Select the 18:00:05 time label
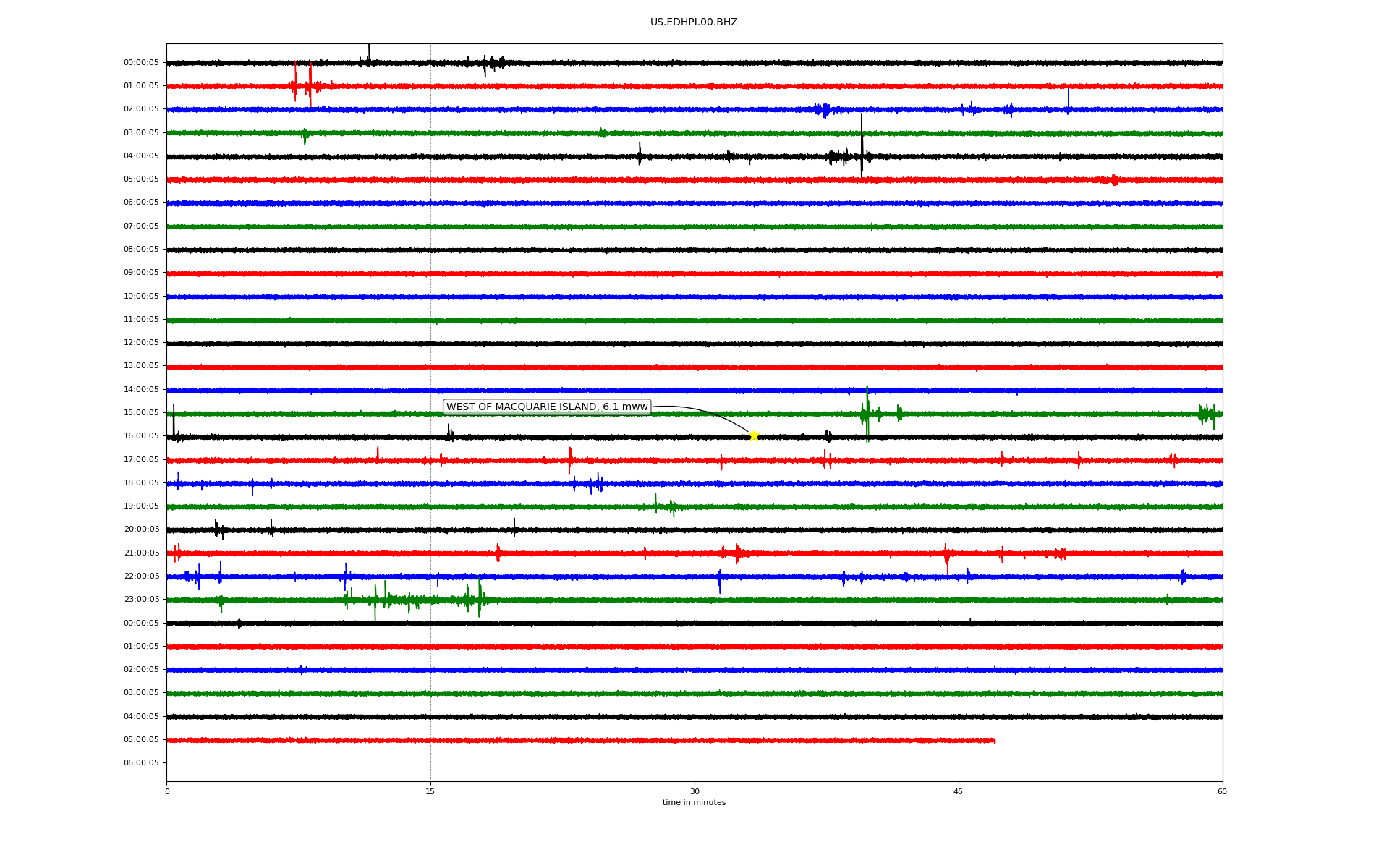 pos(141,482)
